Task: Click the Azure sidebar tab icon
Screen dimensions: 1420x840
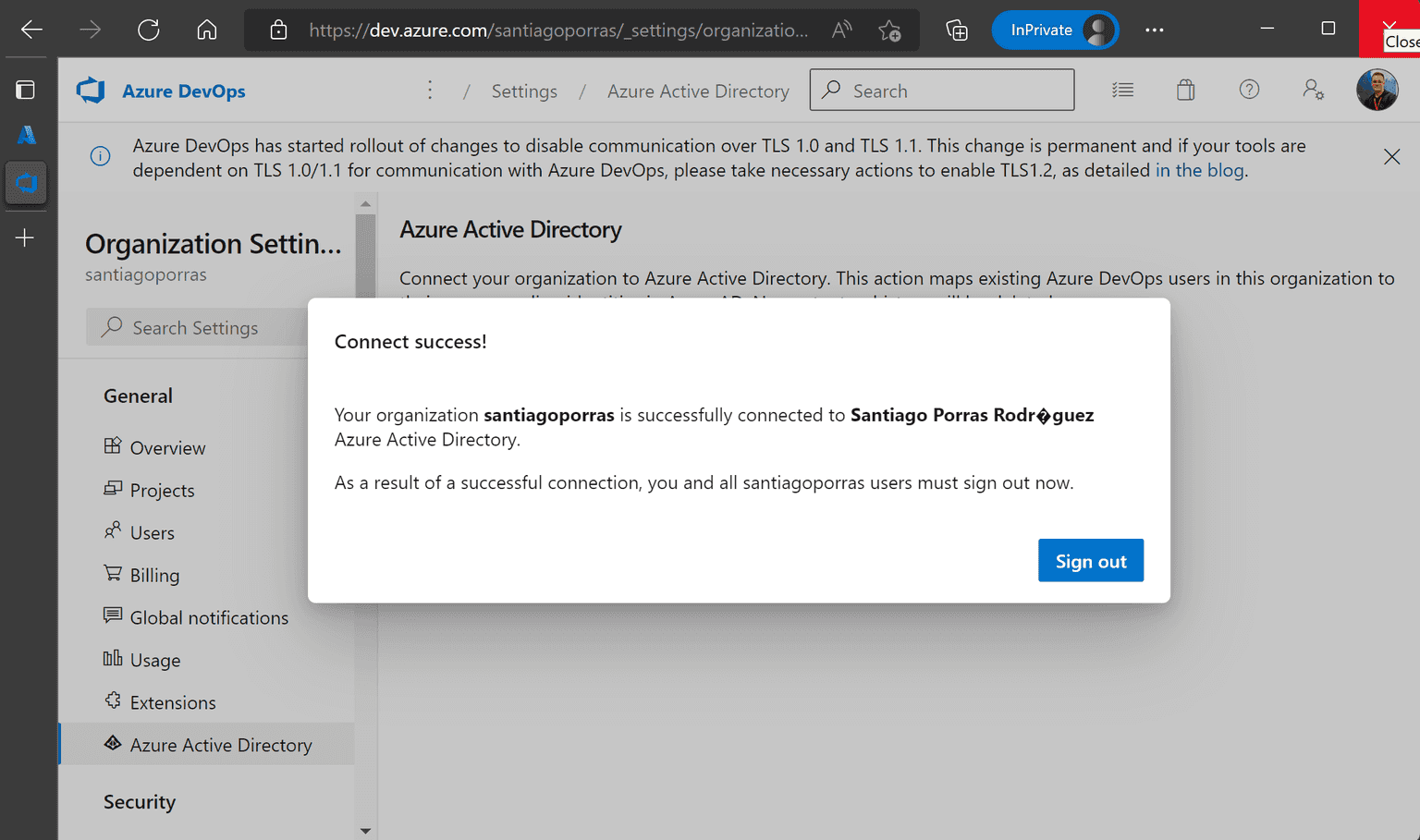Action: pyautogui.click(x=26, y=135)
